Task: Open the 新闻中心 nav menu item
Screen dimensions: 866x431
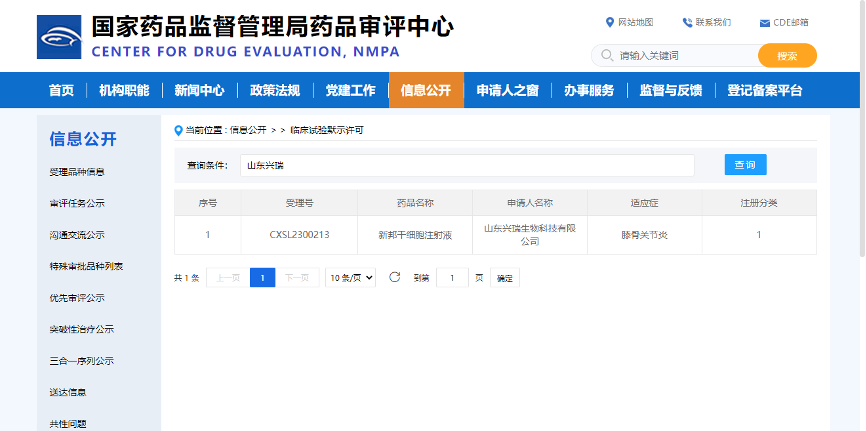Action: click(199, 90)
